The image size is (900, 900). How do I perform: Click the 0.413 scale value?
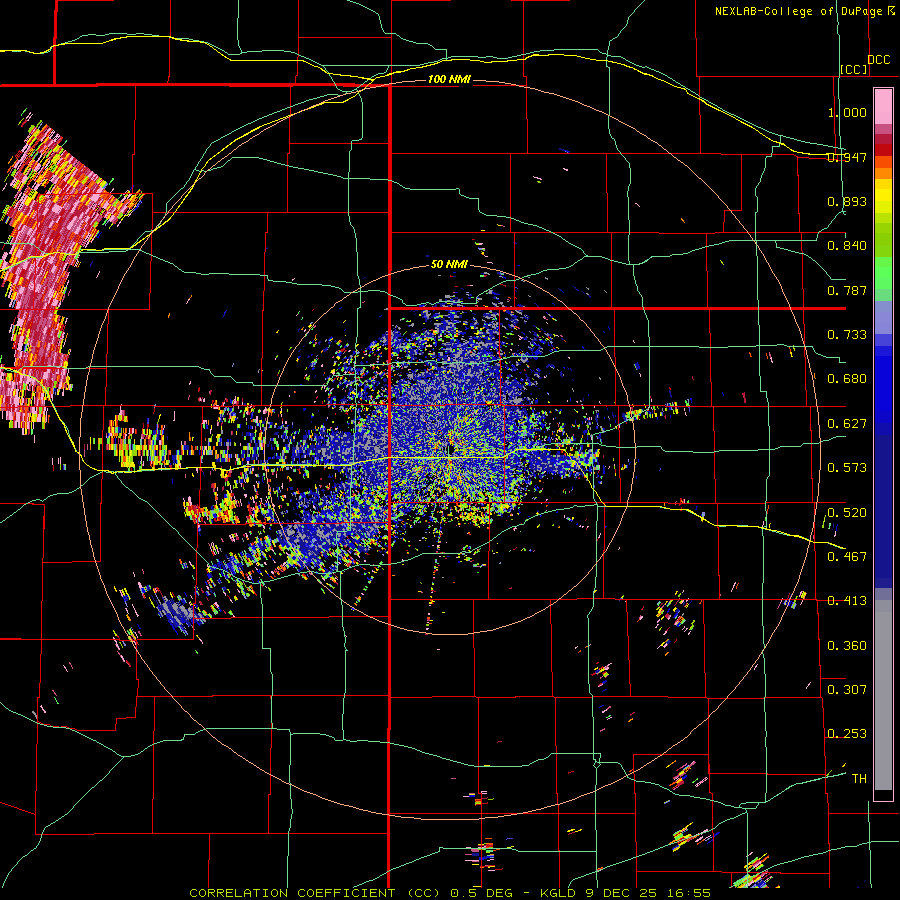[x=847, y=601]
